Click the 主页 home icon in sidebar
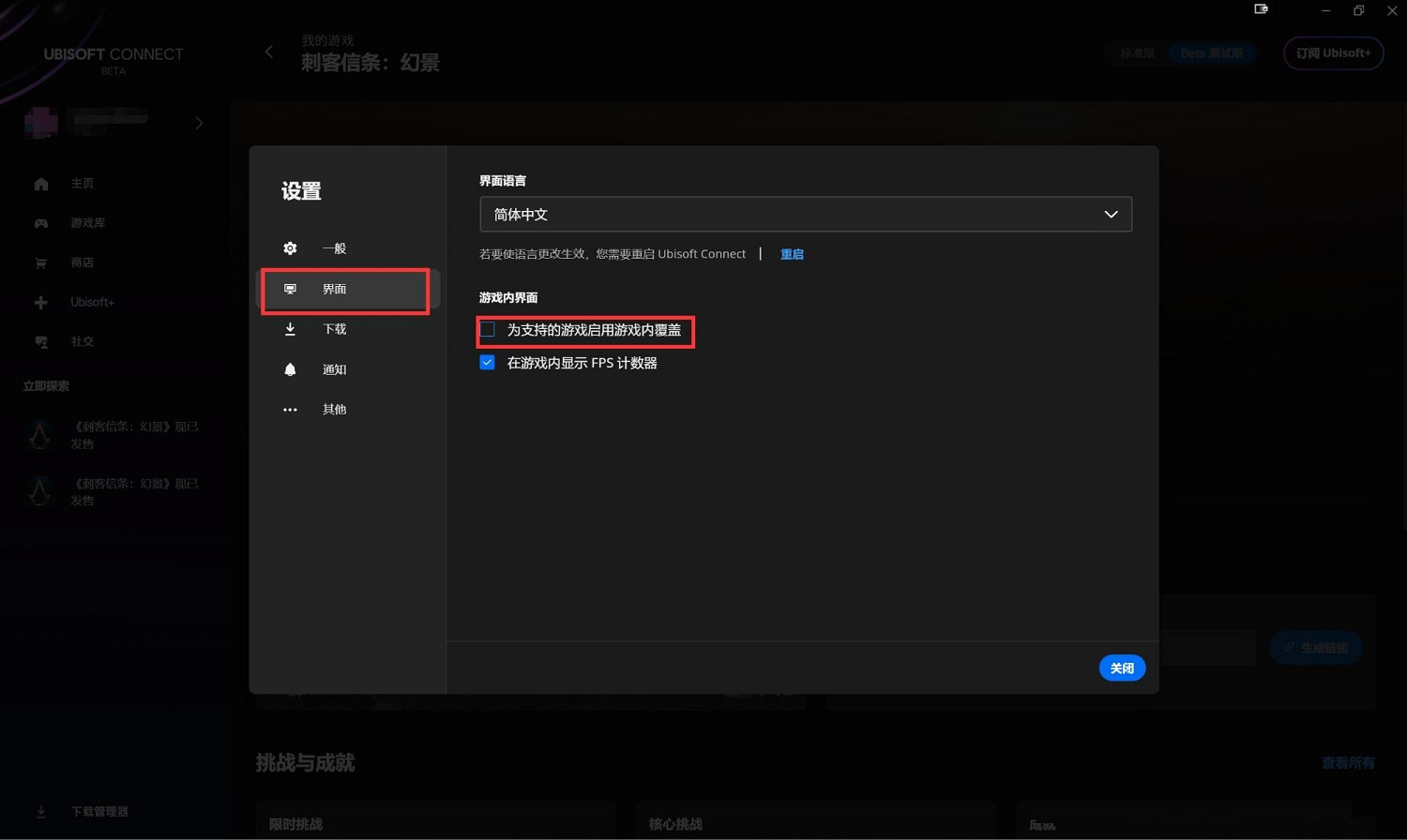 41,184
